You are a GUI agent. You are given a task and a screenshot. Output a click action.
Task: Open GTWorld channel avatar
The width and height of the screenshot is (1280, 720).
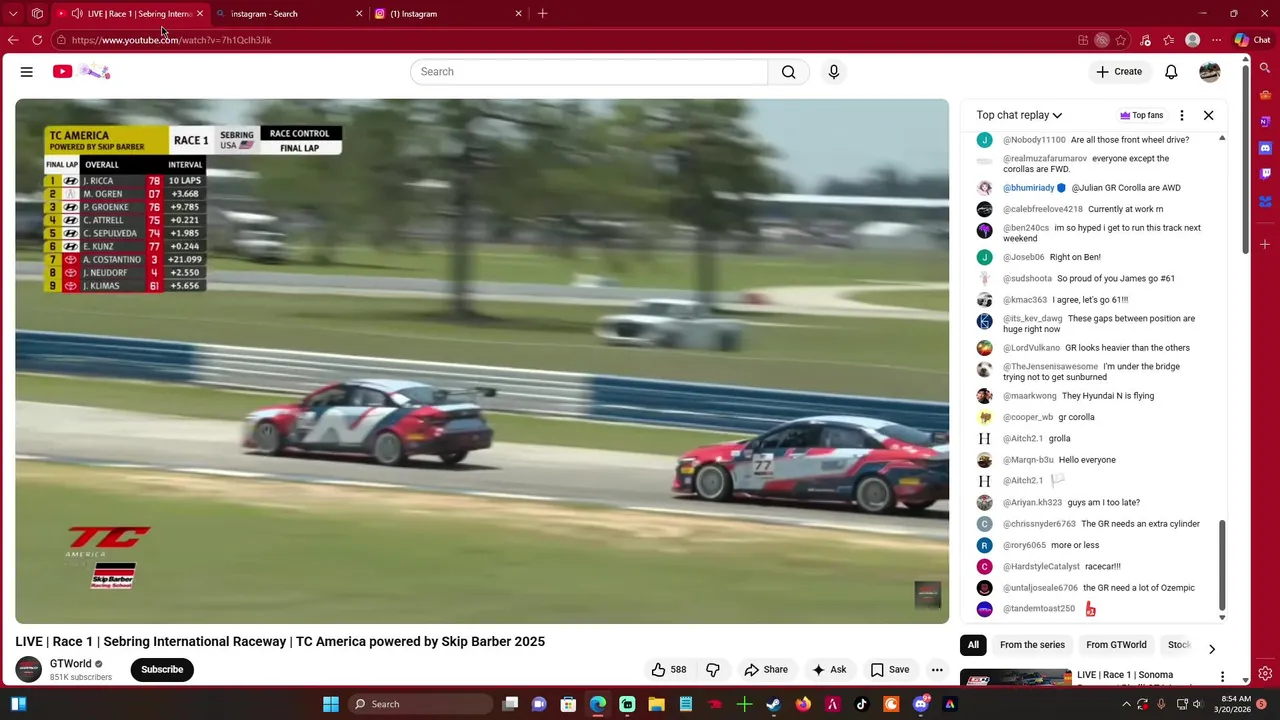point(28,670)
